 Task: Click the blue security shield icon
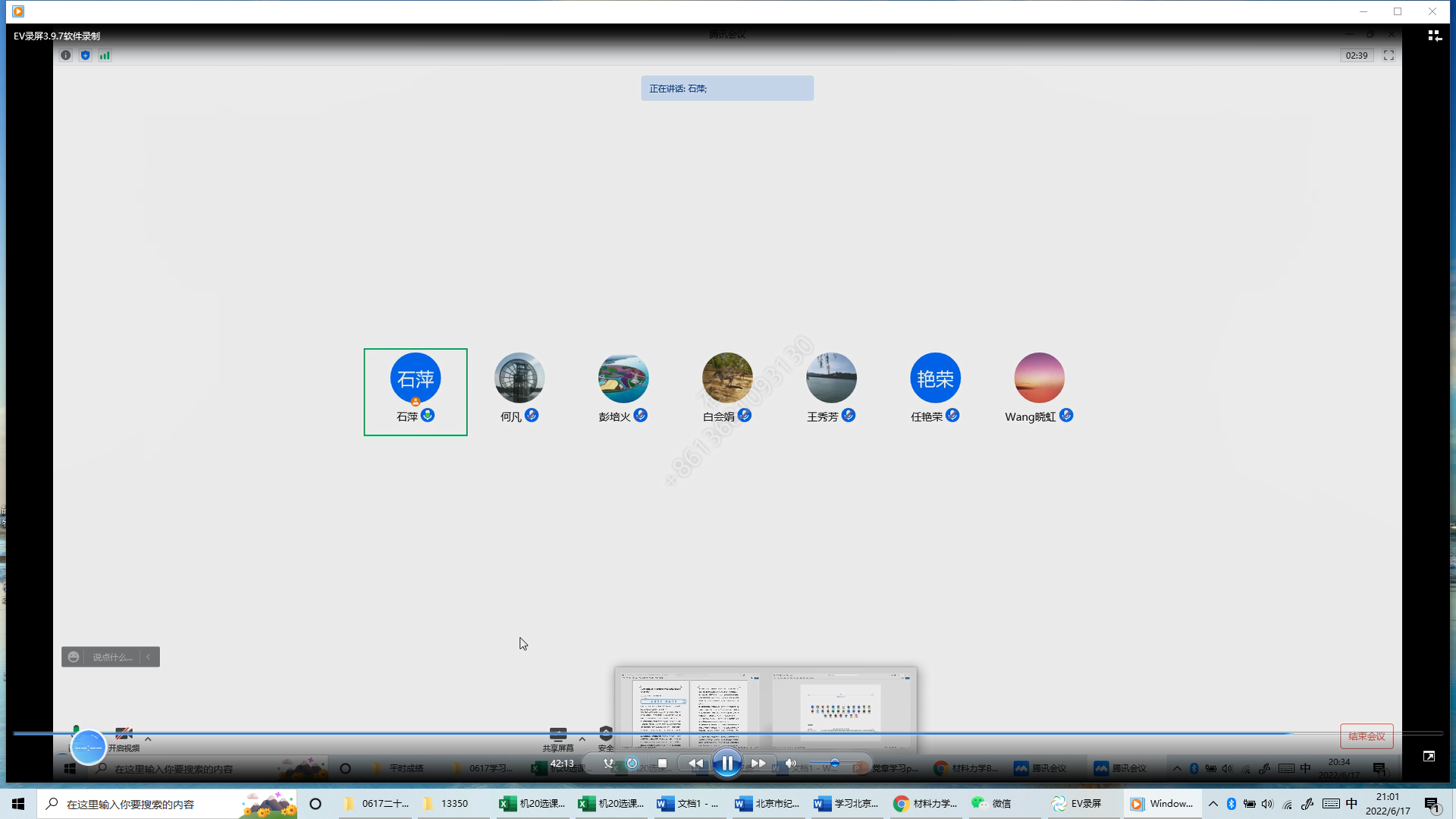tap(85, 55)
